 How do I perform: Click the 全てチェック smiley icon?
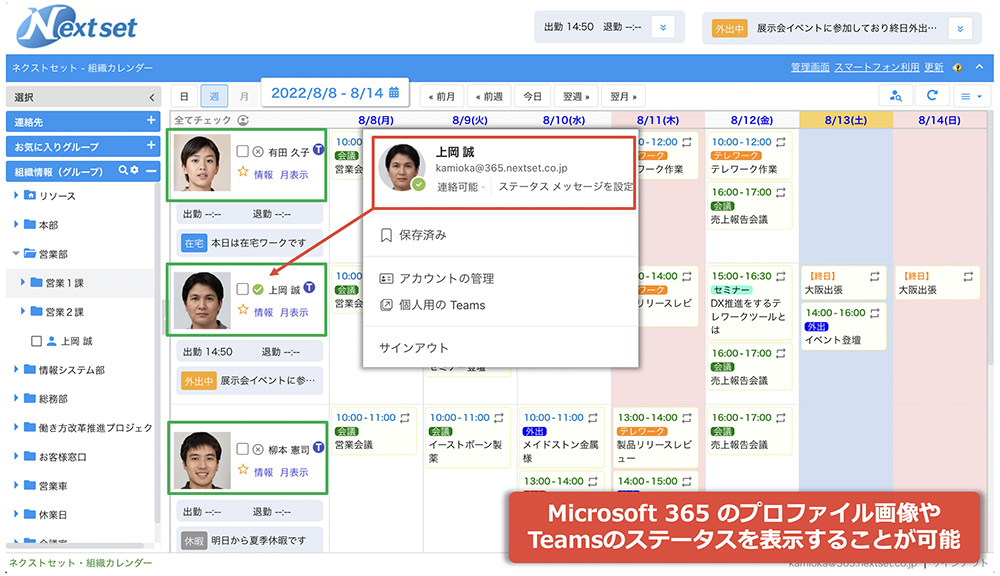[243, 120]
